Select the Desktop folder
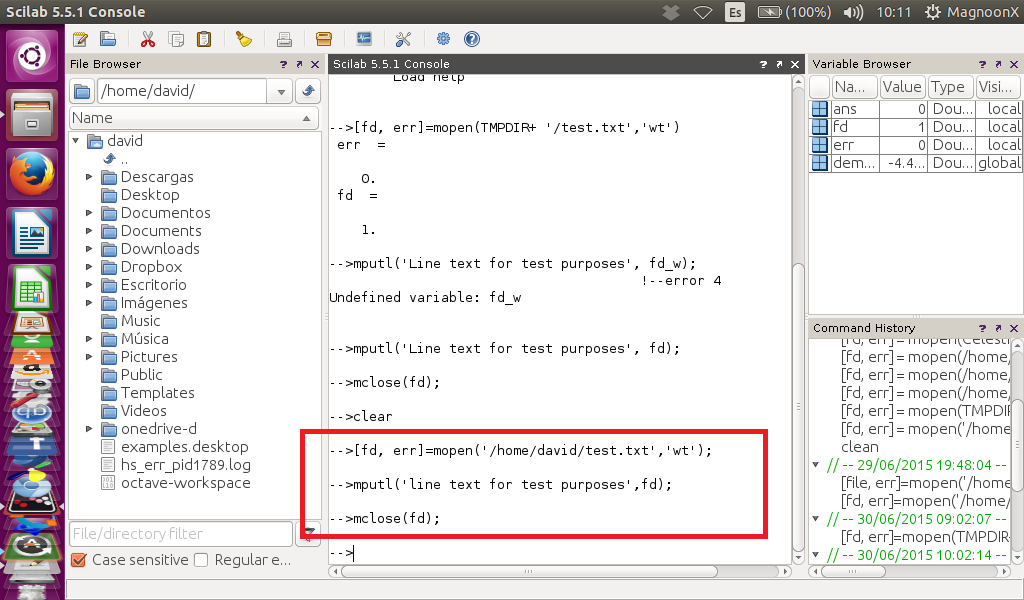The width and height of the screenshot is (1024, 600). point(150,195)
